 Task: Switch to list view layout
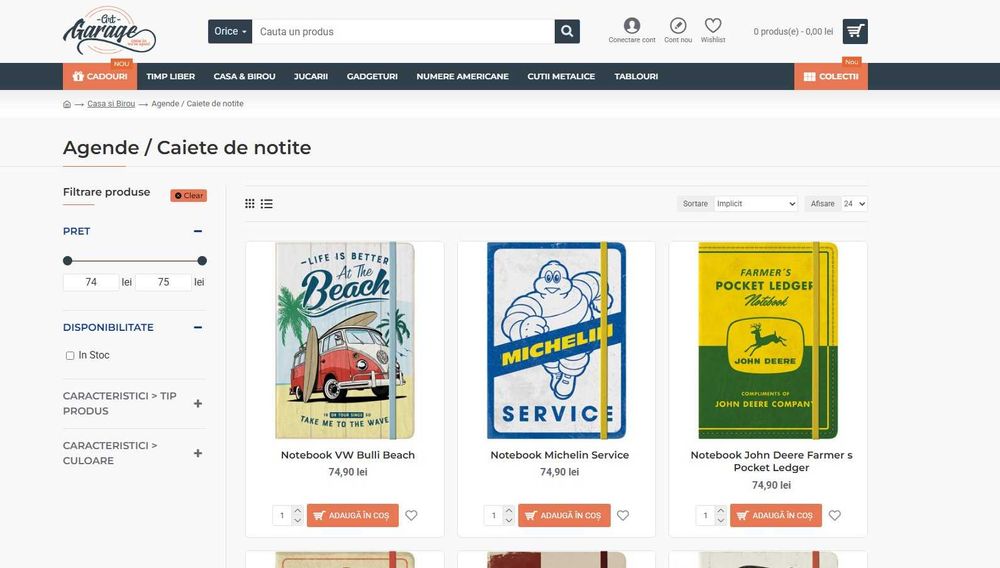(267, 203)
